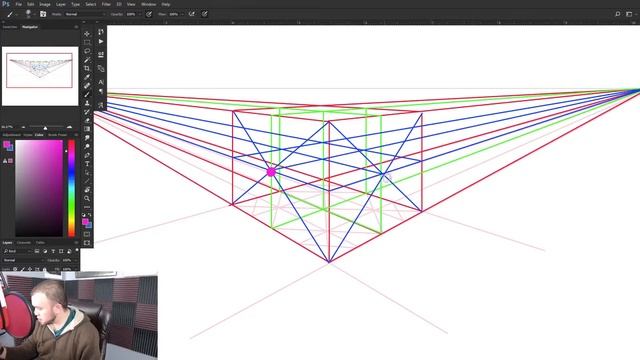Open the File menu
Viewport: 640px width, 360px height.
click(18, 4)
